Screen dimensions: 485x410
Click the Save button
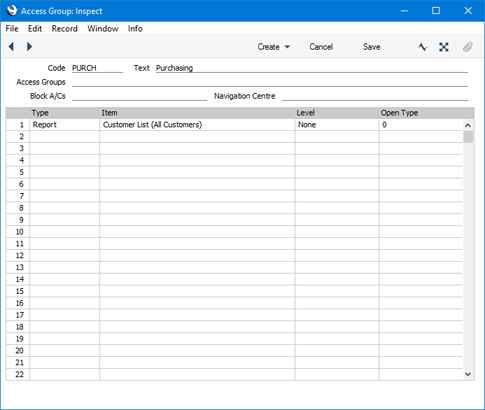372,47
